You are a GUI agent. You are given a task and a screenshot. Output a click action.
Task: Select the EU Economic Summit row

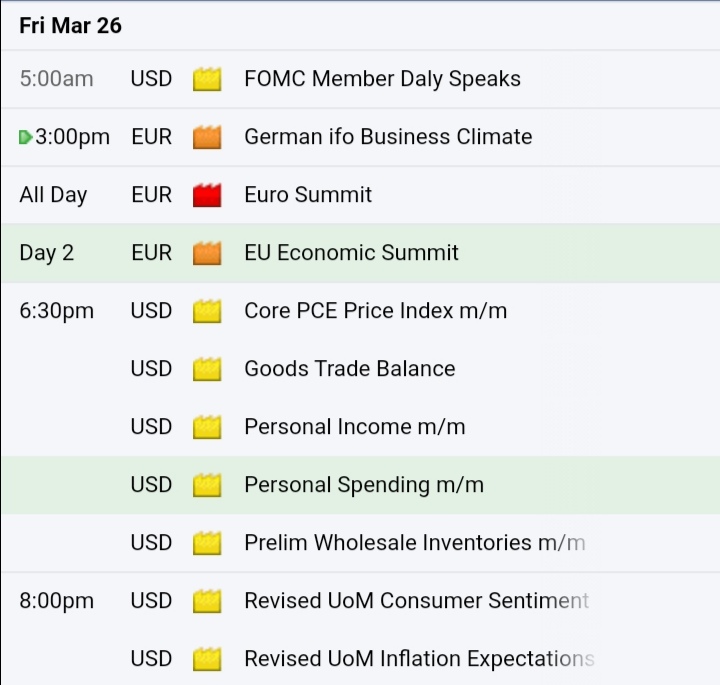pyautogui.click(x=360, y=253)
